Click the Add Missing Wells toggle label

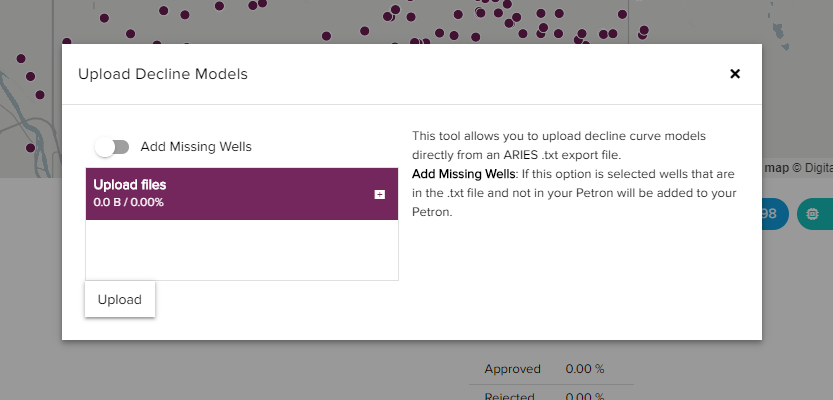[196, 147]
